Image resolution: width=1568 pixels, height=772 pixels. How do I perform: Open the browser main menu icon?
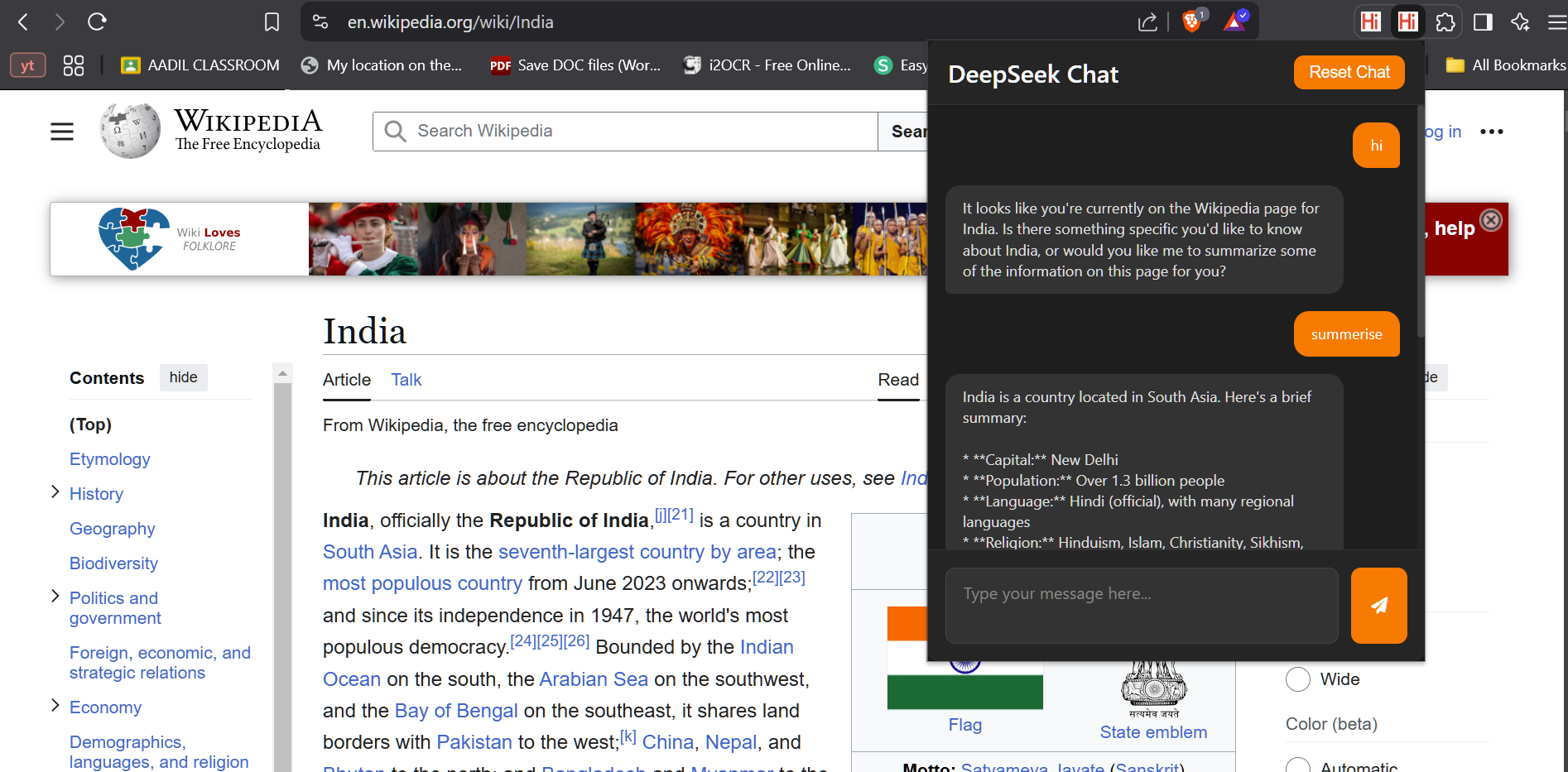pos(1556,22)
